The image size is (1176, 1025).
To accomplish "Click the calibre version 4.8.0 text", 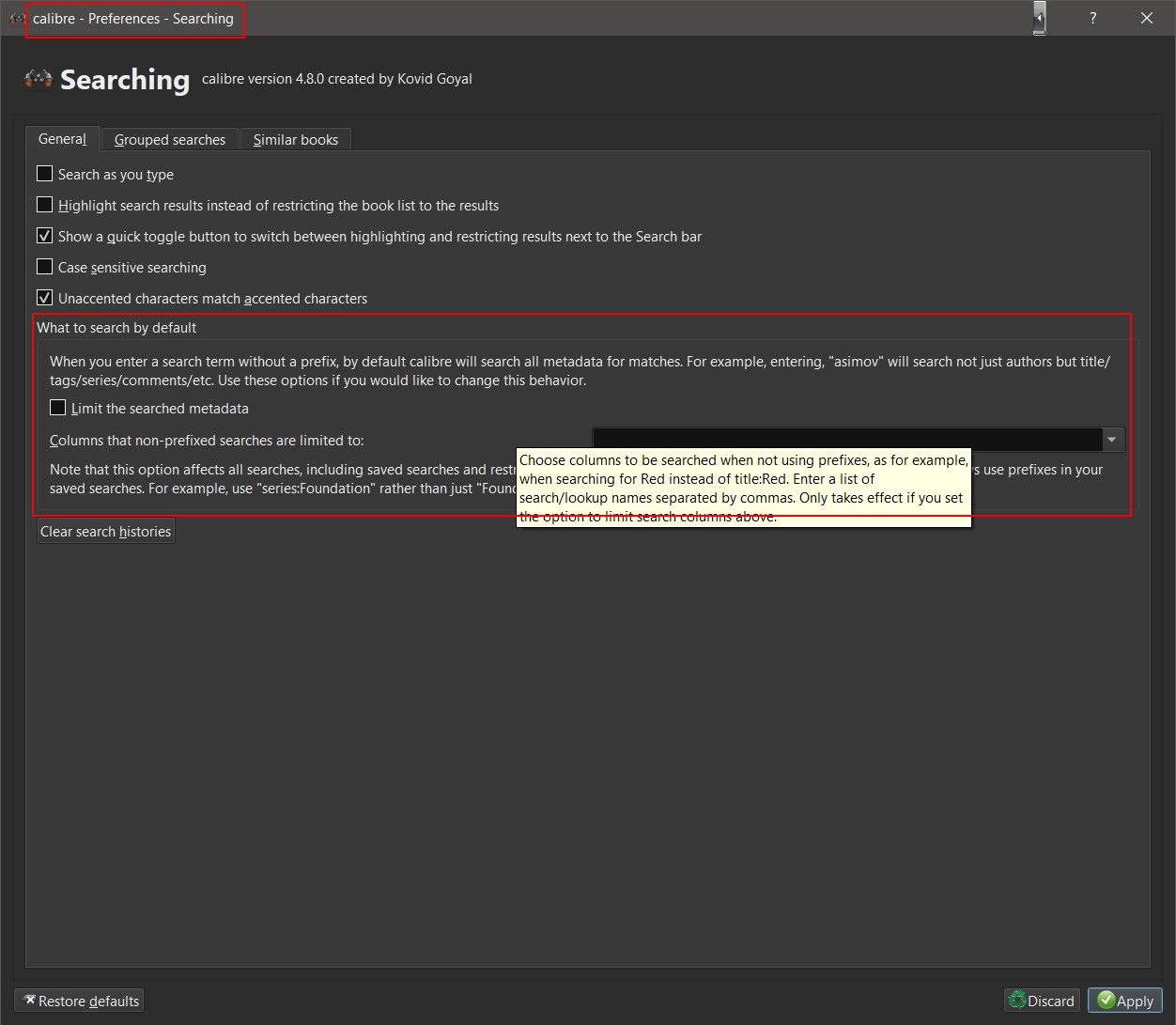I will [337, 79].
